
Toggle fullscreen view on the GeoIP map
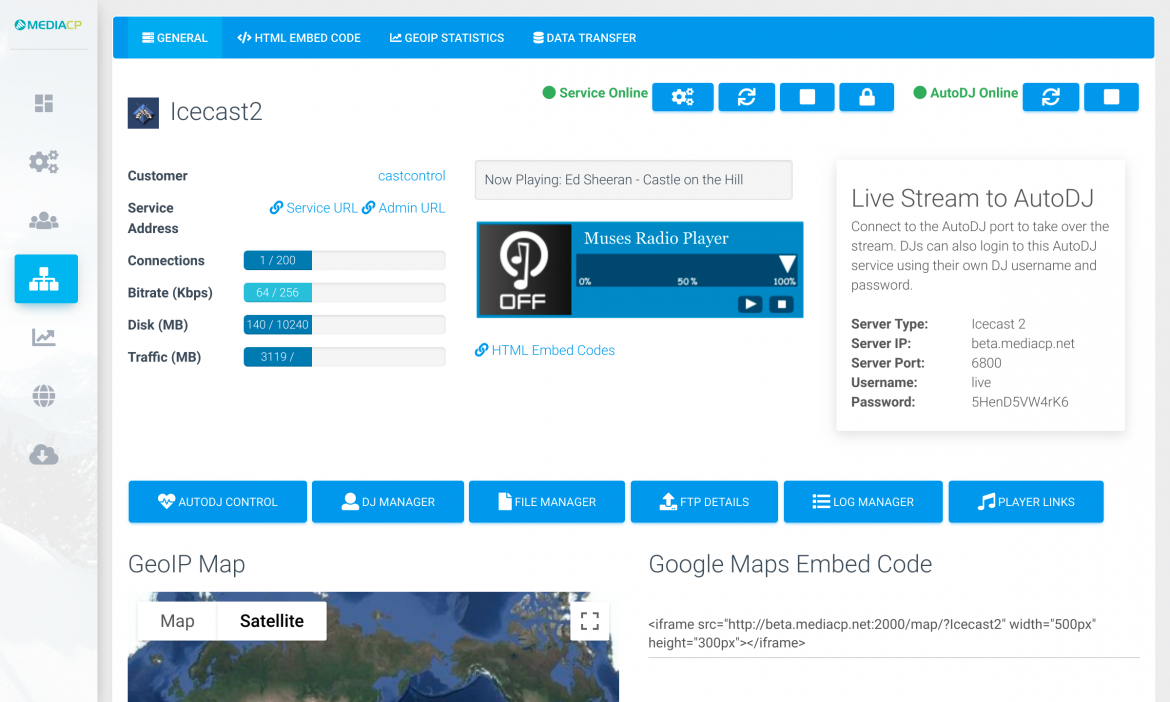(590, 620)
